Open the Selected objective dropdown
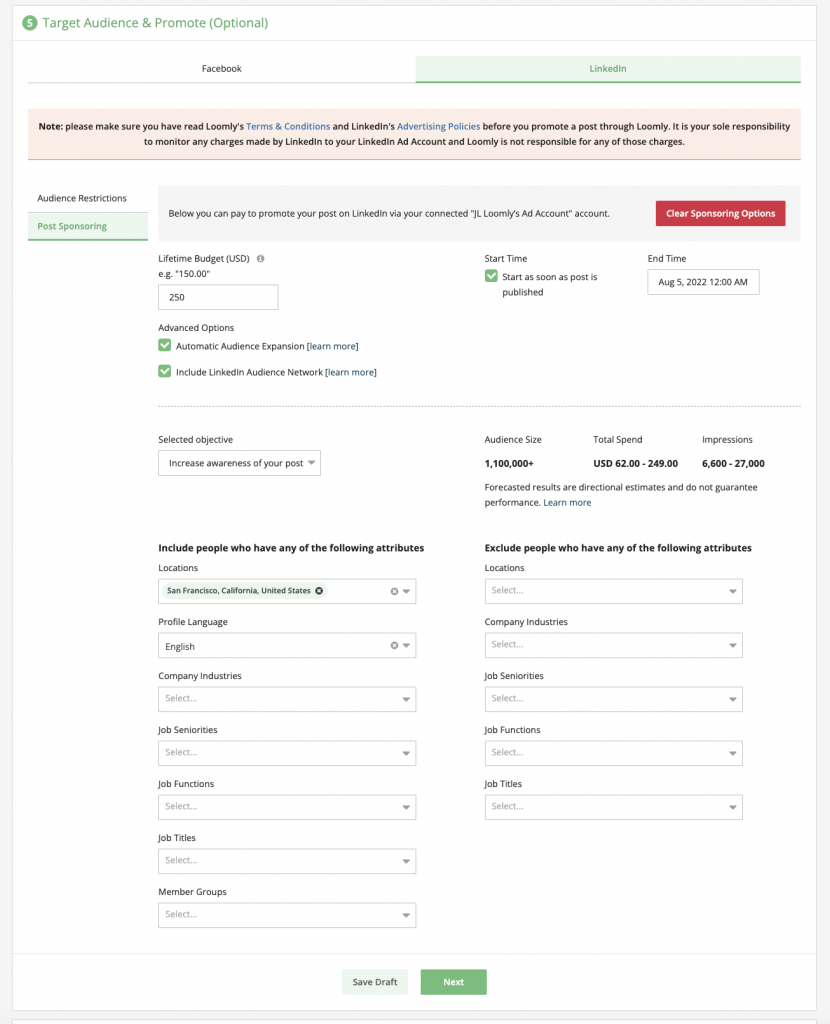The image size is (830, 1024). [x=238, y=463]
